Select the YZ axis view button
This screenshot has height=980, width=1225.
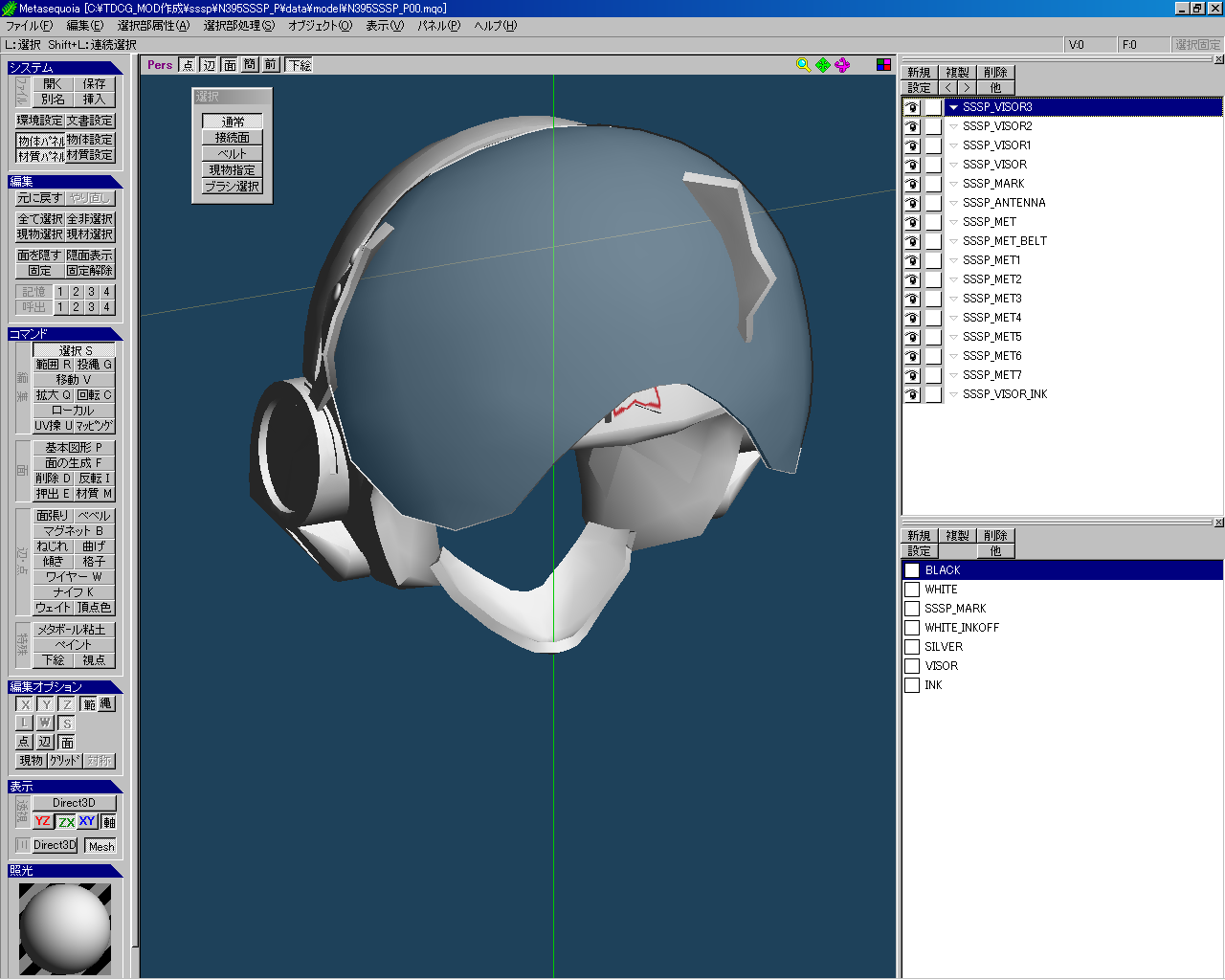click(x=43, y=821)
